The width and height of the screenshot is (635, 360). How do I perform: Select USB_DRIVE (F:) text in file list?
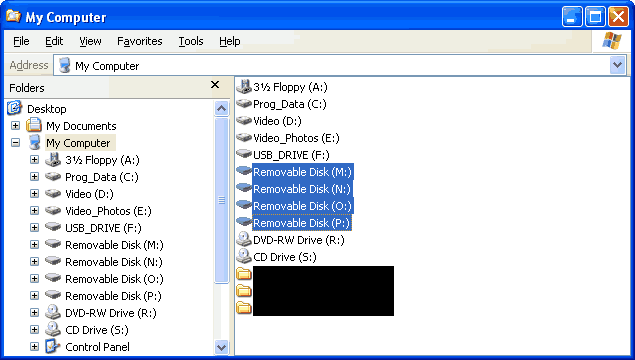tap(291, 155)
